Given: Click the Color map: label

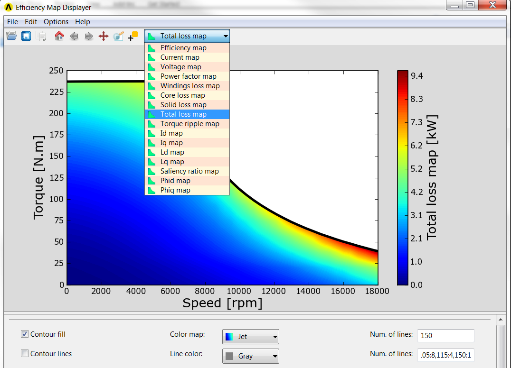Looking at the screenshot, I should pos(187,334).
